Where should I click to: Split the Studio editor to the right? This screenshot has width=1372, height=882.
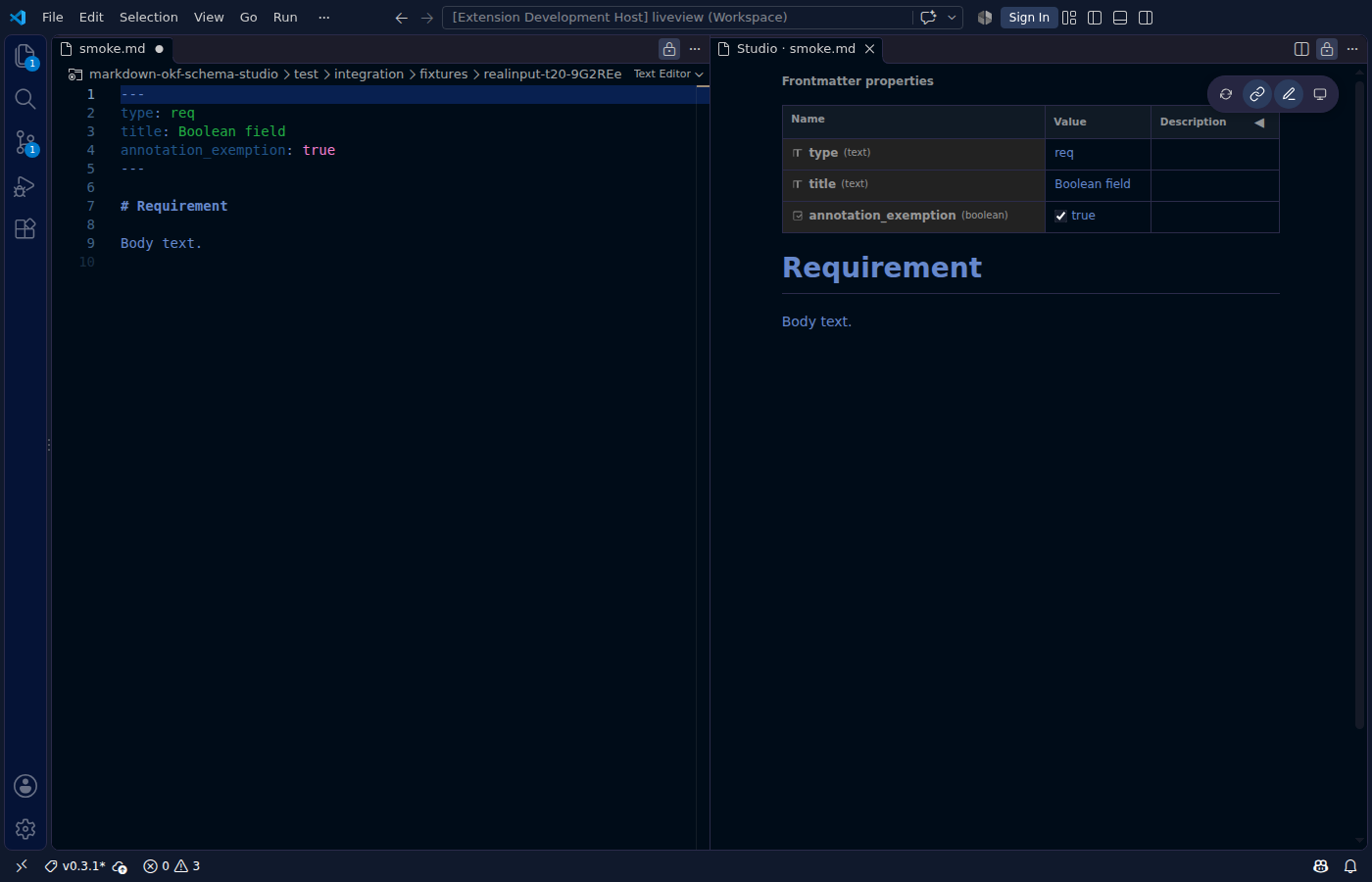tap(1301, 49)
